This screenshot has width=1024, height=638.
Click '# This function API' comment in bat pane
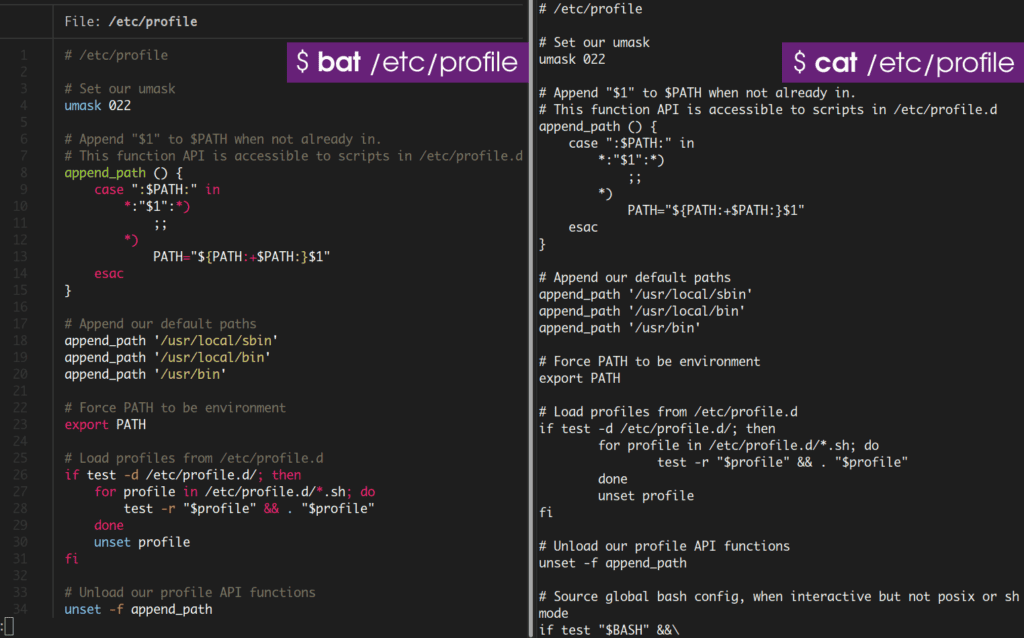click(293, 156)
